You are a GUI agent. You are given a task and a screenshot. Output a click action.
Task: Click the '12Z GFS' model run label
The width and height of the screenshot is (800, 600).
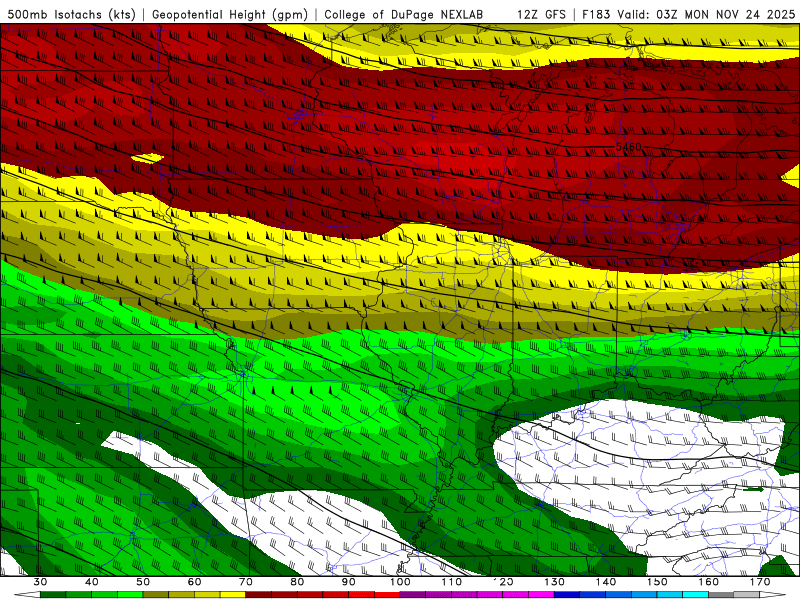click(x=541, y=14)
